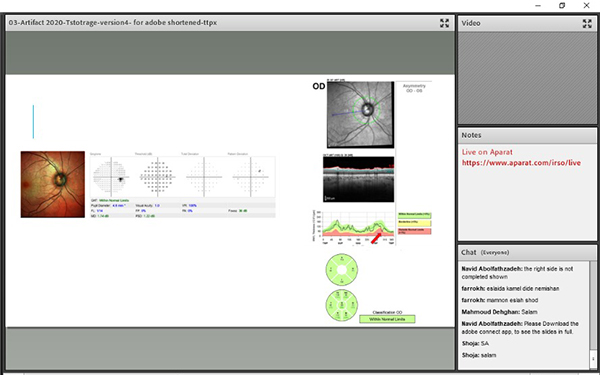Open the aparat.com/irso/live link
The height and width of the screenshot is (375, 600).
click(x=521, y=163)
